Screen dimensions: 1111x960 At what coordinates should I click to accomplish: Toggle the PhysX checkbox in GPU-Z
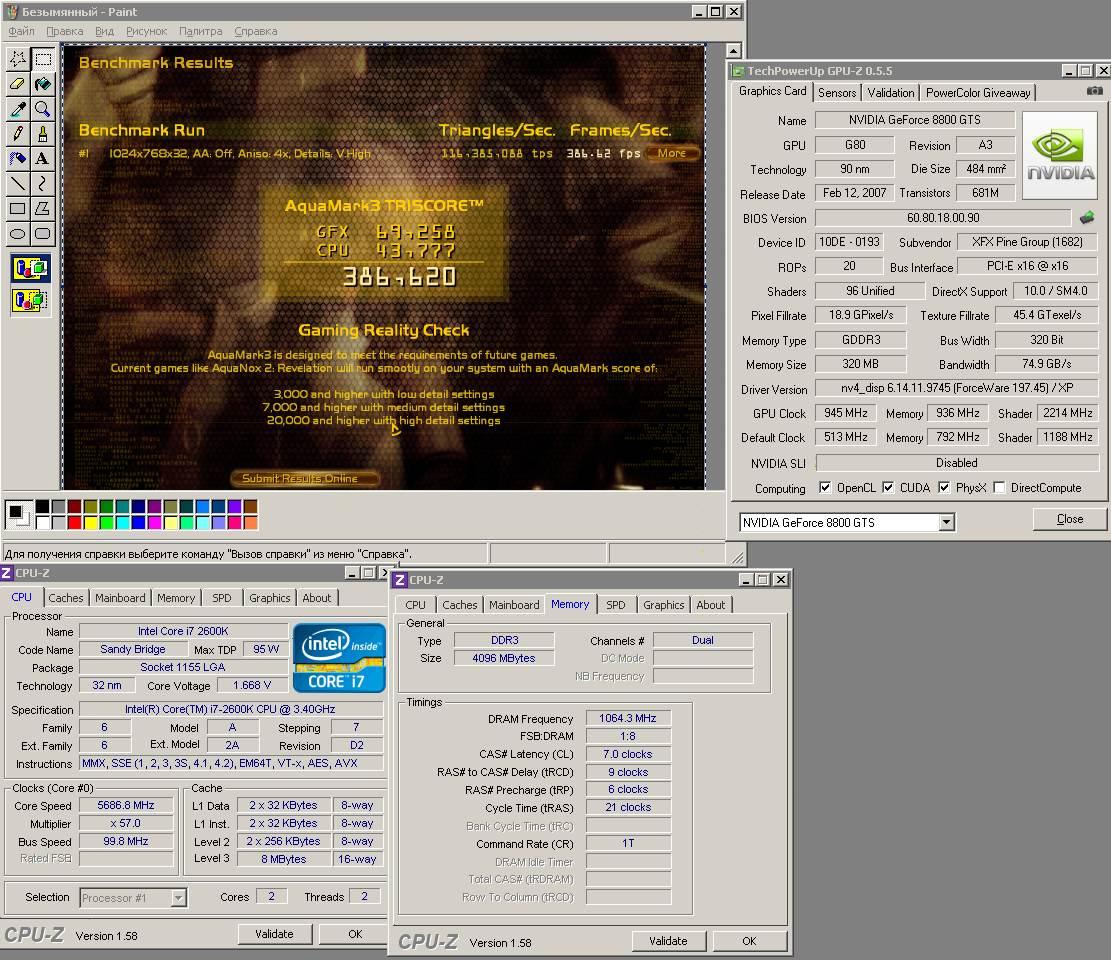[x=944, y=487]
